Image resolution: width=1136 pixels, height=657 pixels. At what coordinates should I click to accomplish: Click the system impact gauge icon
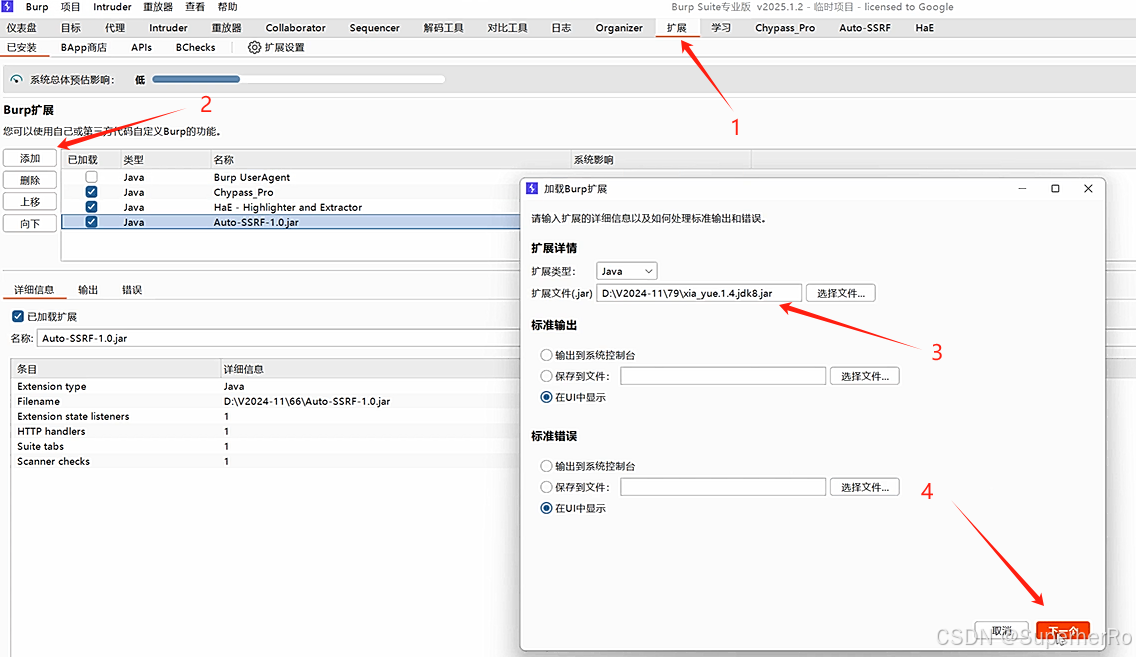17,79
